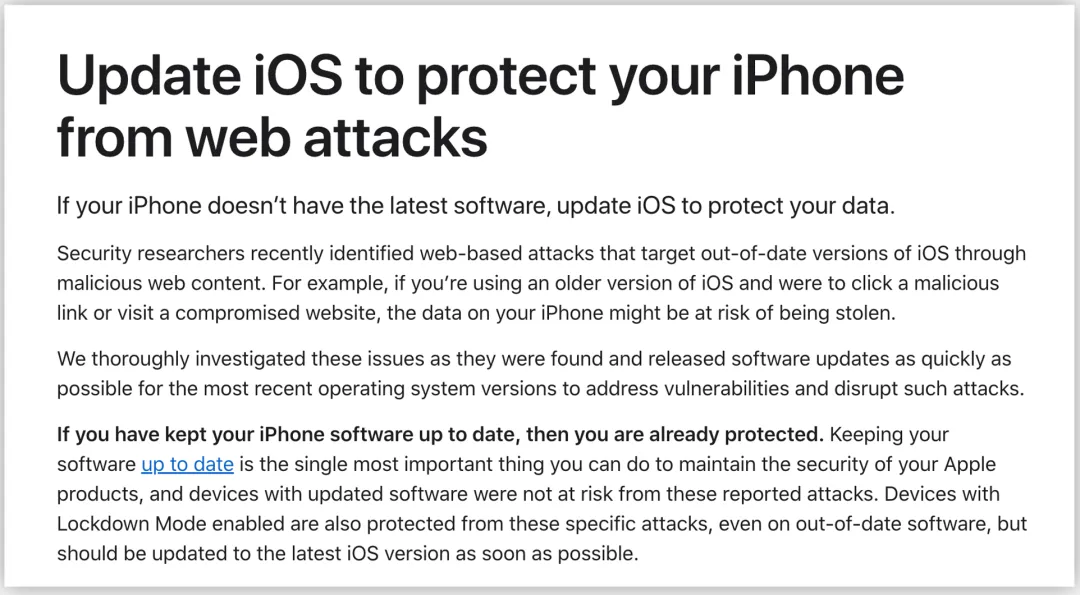
Task: Select the subtitle about latest software
Action: [x=476, y=206]
